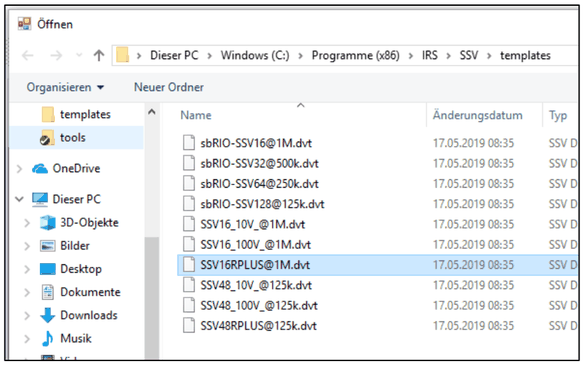Sort files by Typ column
This screenshot has width=584, height=365.
[x=558, y=115]
